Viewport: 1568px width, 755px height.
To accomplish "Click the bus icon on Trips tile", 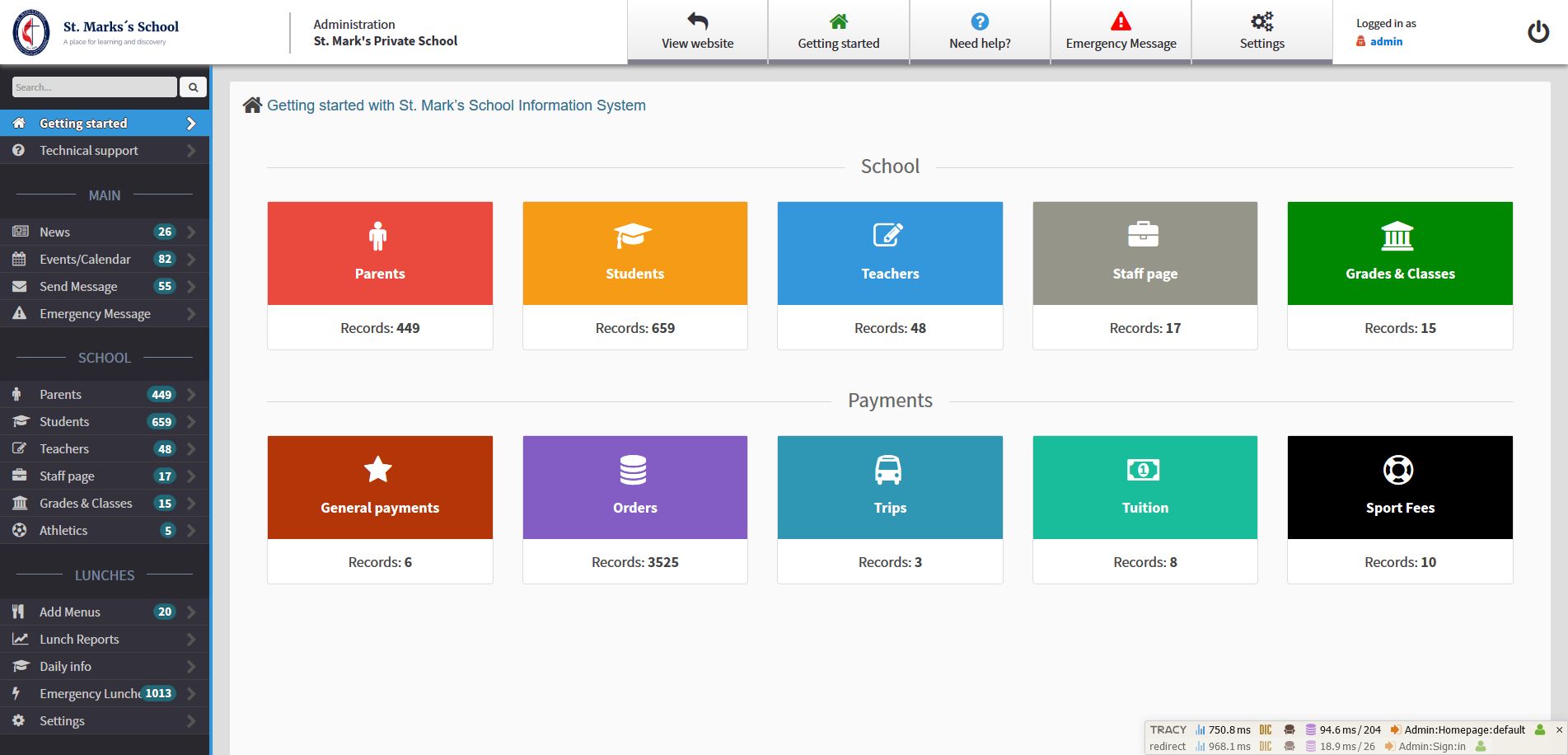I will pos(888,470).
